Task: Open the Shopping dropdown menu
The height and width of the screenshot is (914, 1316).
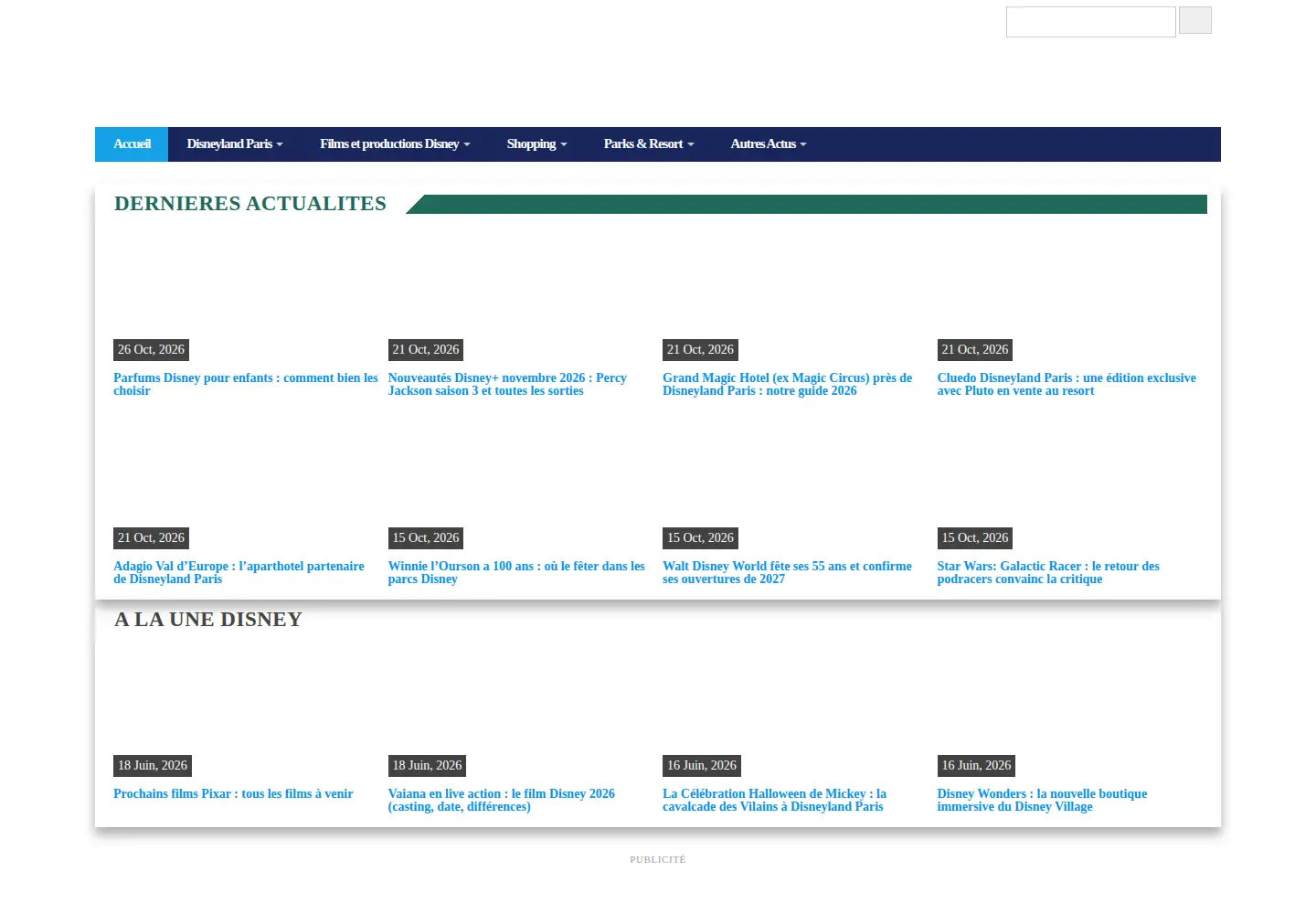Action: (x=536, y=144)
